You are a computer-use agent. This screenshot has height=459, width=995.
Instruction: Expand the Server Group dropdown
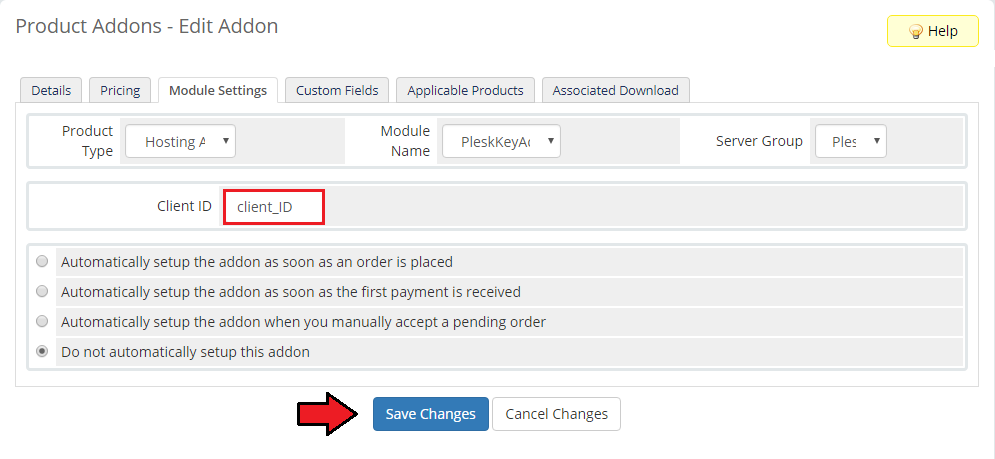[x=850, y=142]
